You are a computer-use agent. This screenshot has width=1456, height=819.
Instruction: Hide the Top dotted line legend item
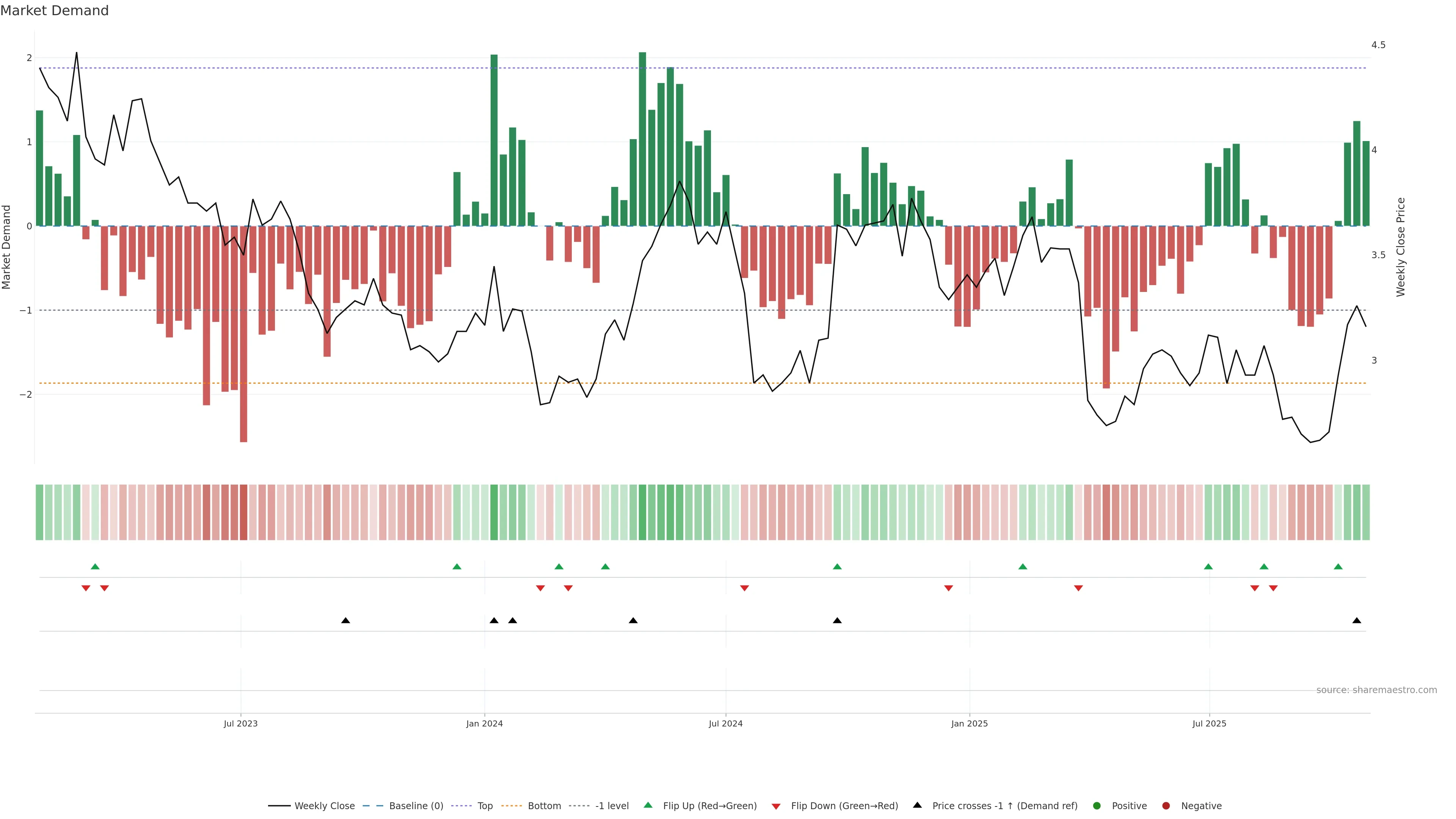pos(485,806)
